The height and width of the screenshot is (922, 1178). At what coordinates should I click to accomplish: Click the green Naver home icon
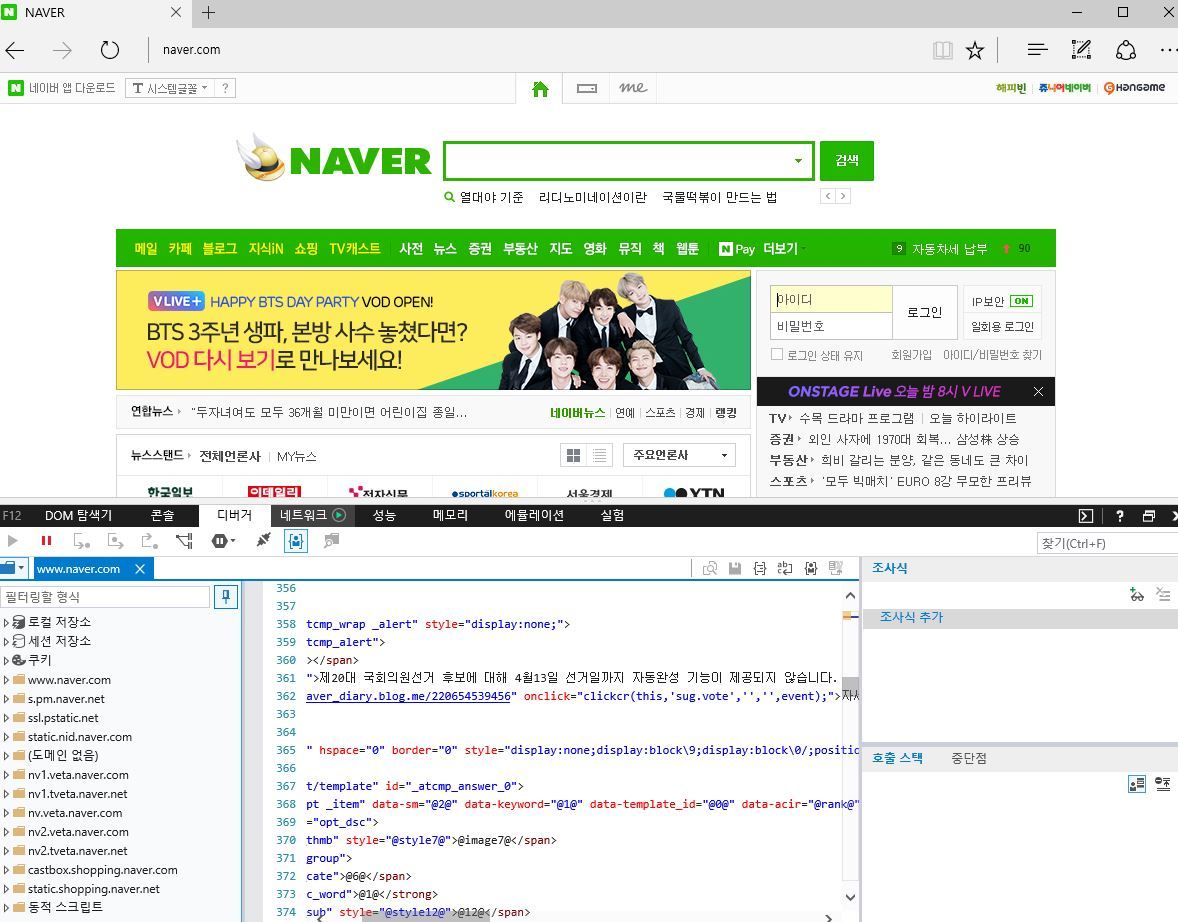(x=540, y=89)
